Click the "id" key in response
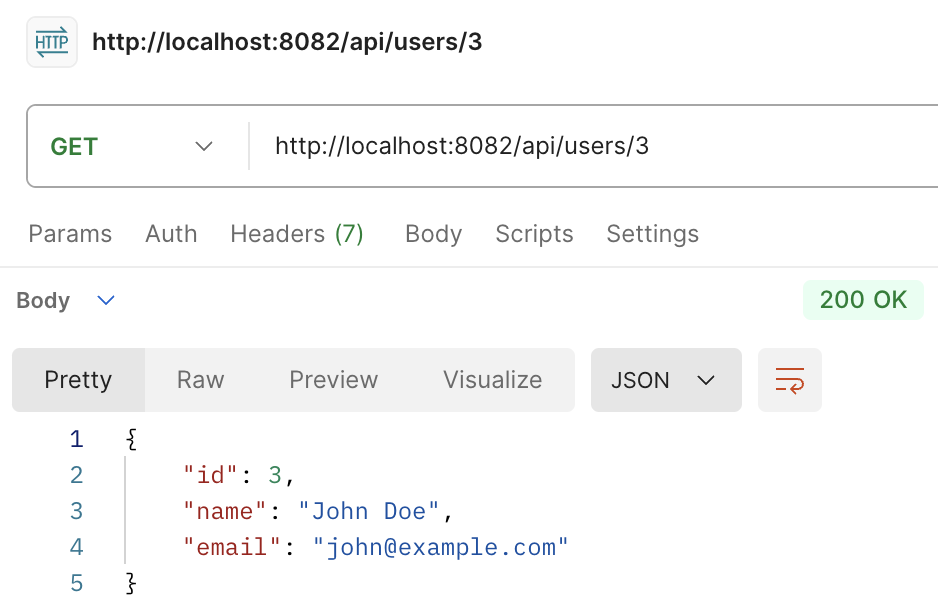Viewport: 938px width, 614px height. click(x=211, y=476)
